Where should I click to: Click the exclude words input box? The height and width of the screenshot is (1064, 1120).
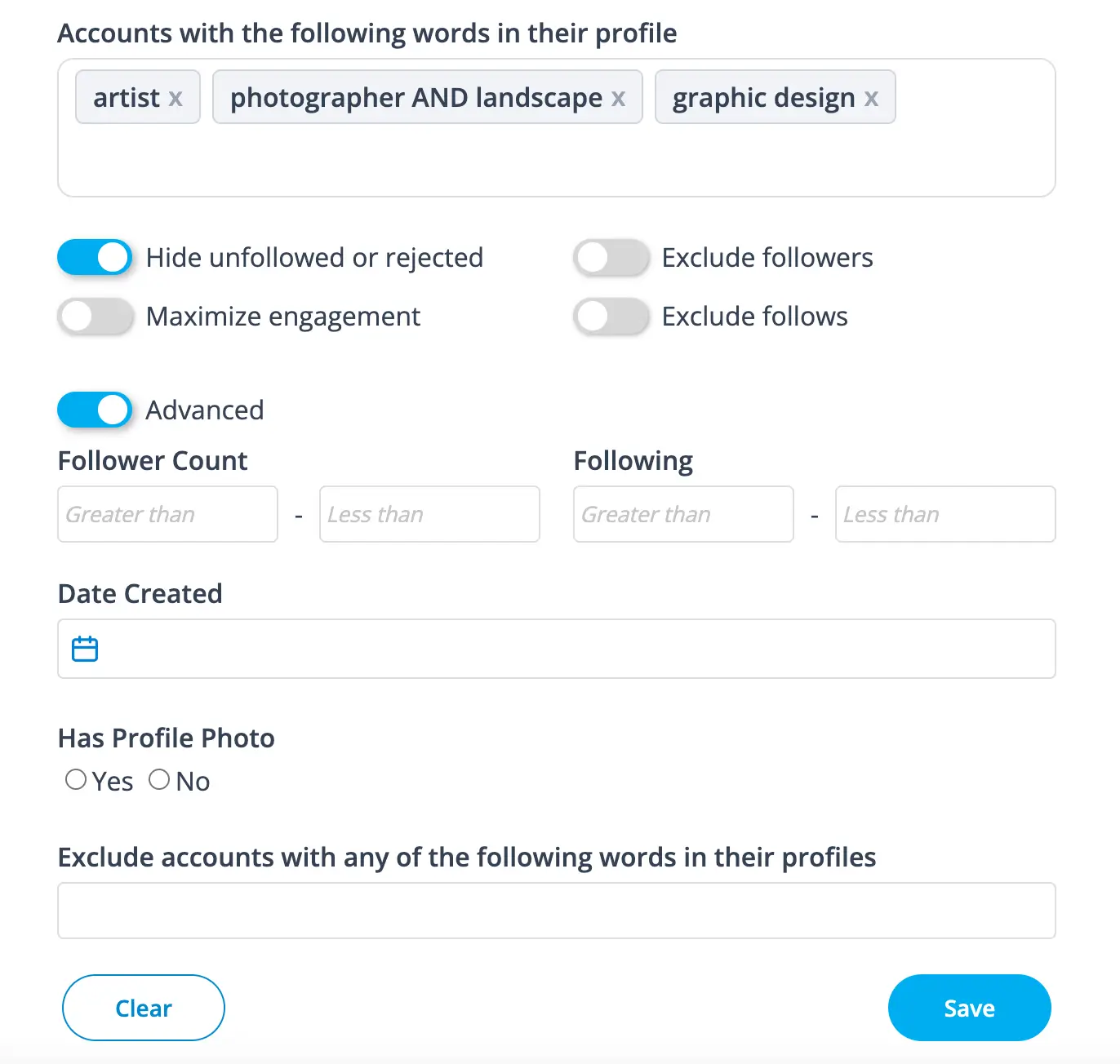(x=556, y=911)
